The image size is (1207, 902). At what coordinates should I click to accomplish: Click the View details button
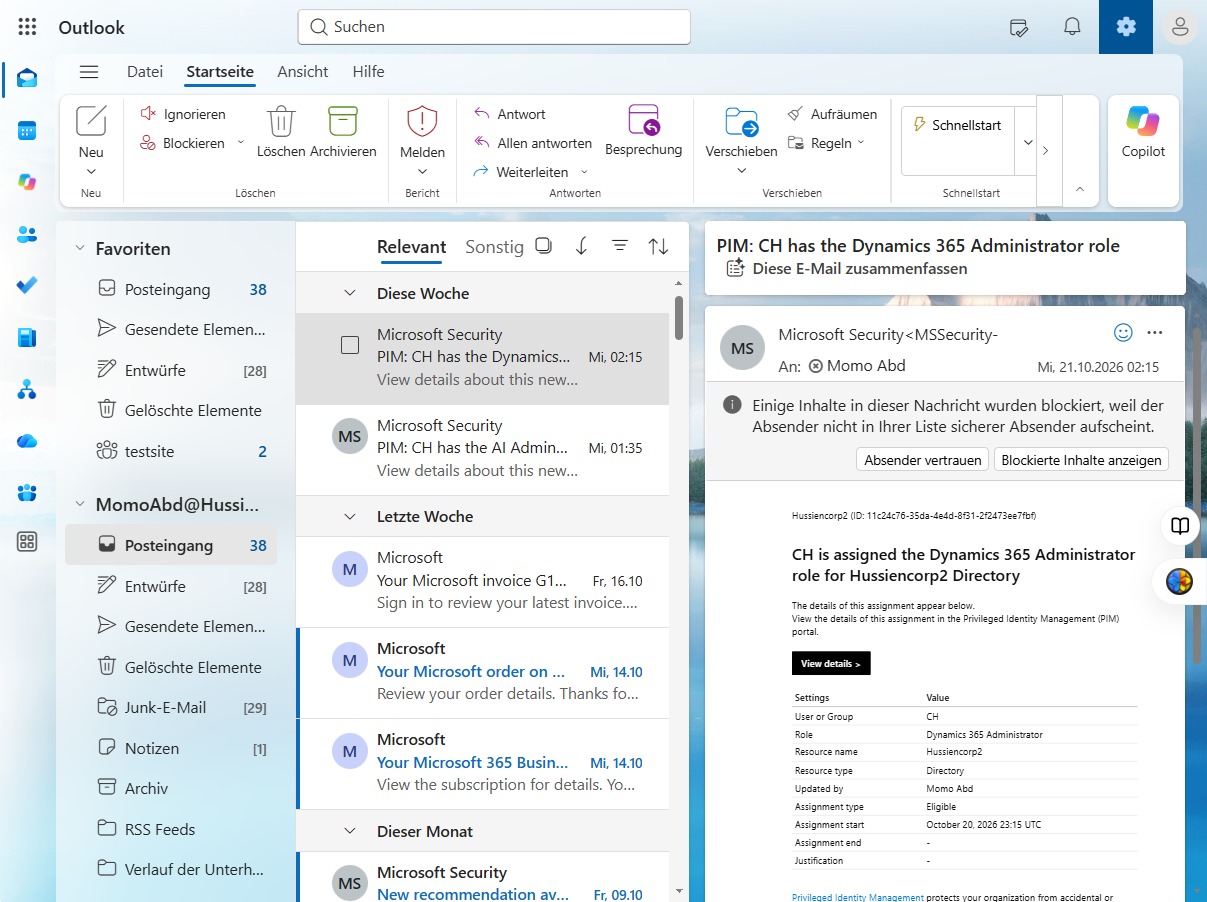tap(831, 663)
